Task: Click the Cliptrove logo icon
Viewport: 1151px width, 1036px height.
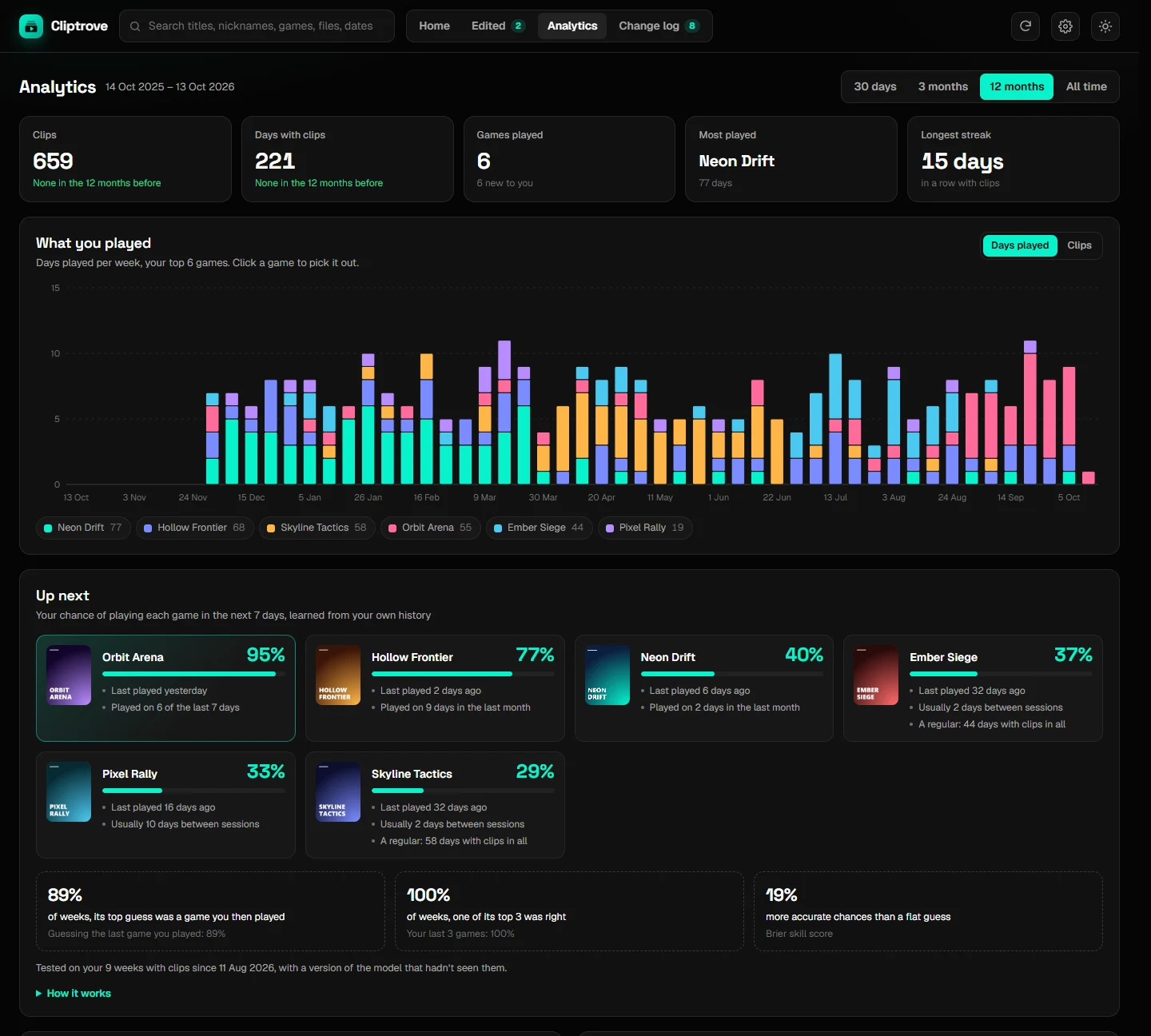Action: click(31, 26)
